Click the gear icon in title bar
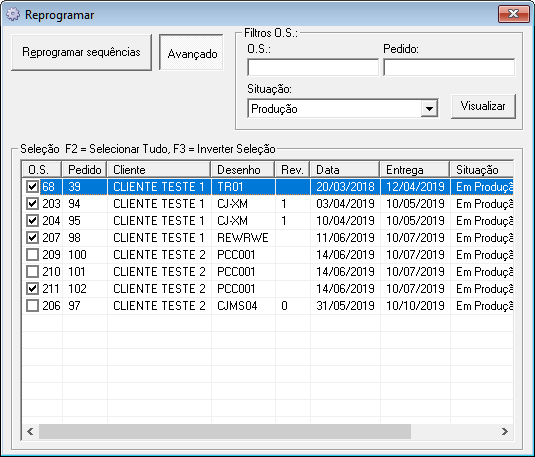Screen dimensions: 535x457 tap(13, 14)
